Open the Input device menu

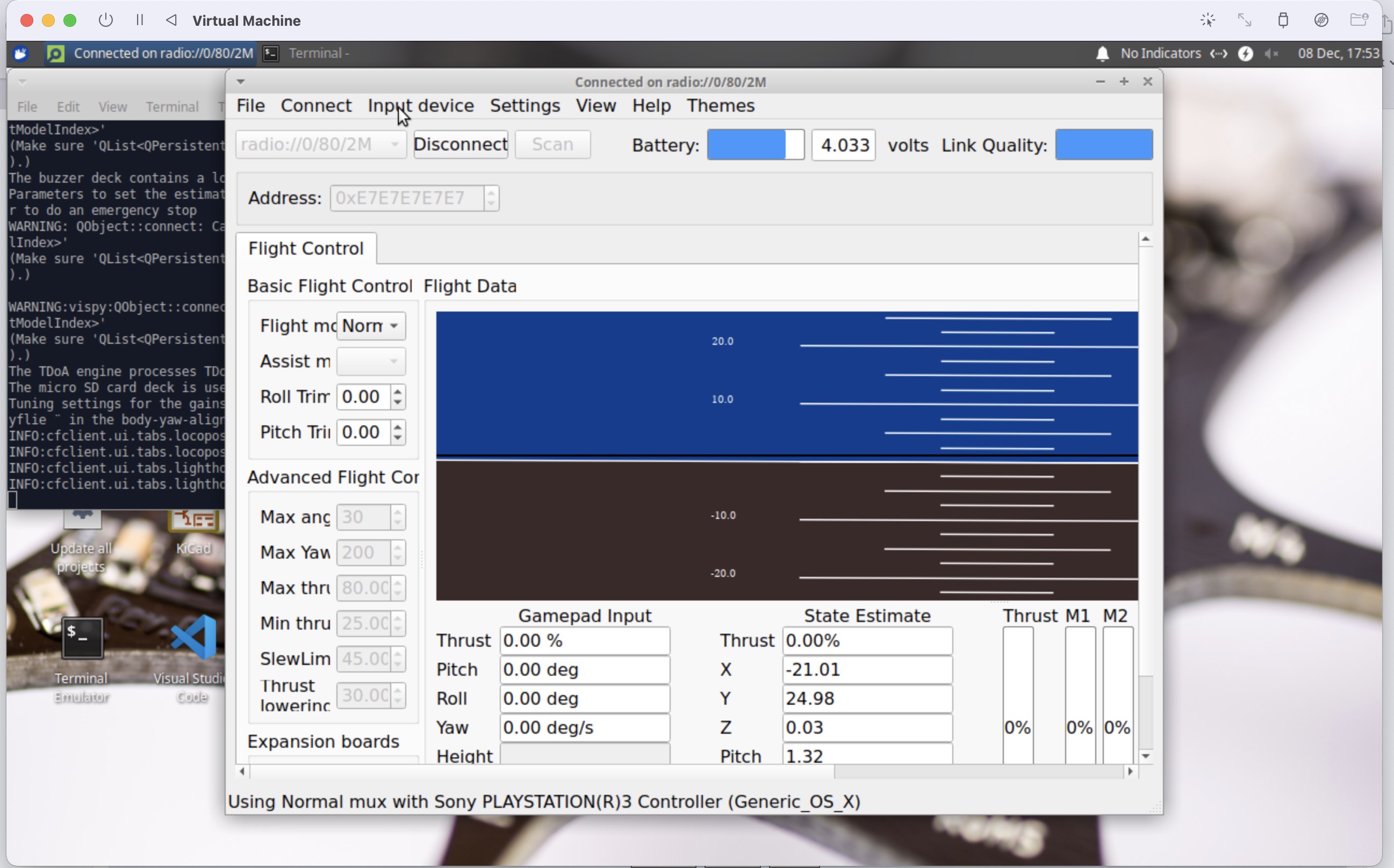tap(420, 106)
